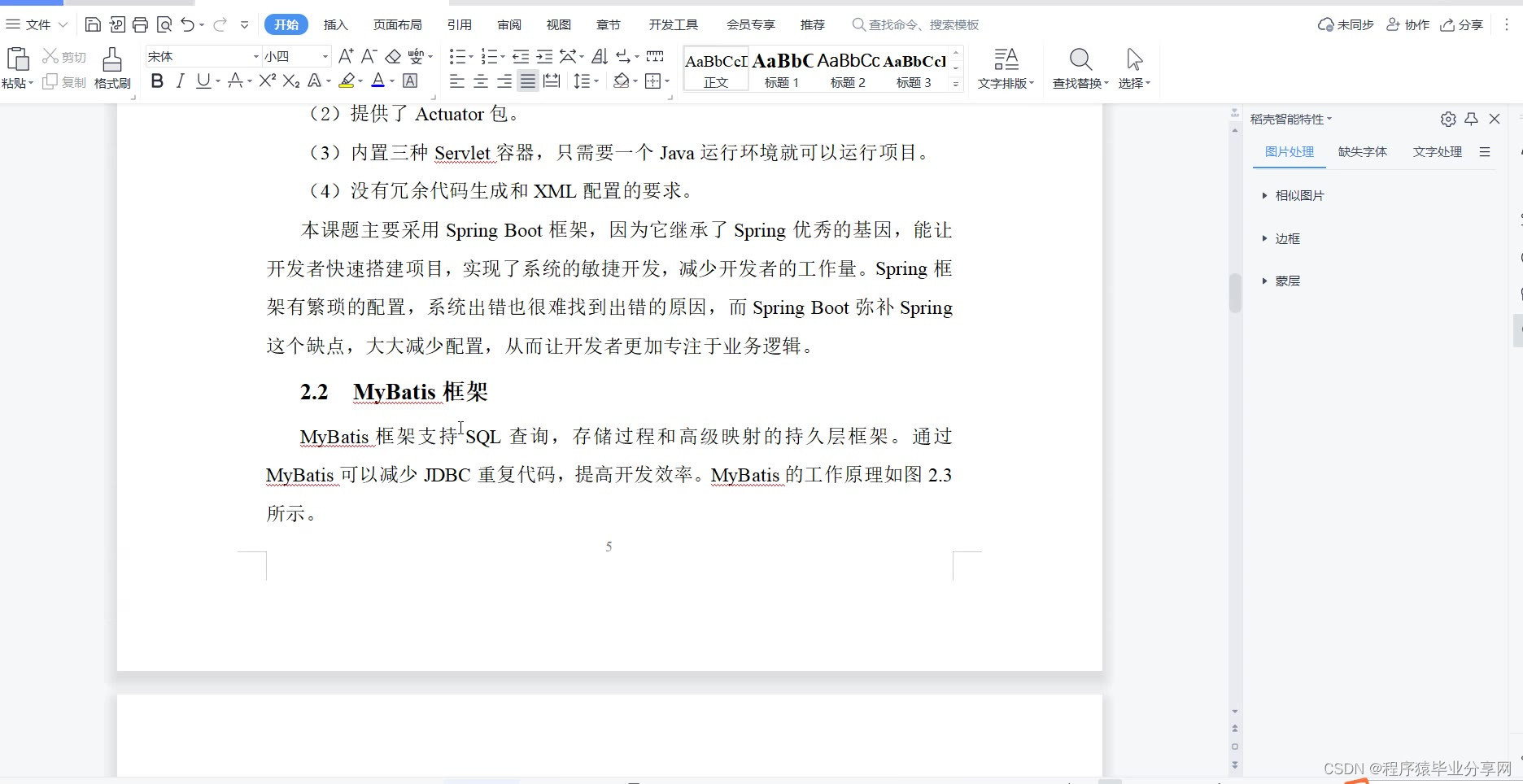The width and height of the screenshot is (1523, 784).
Task: Apply 标题 2 style
Action: 848,69
